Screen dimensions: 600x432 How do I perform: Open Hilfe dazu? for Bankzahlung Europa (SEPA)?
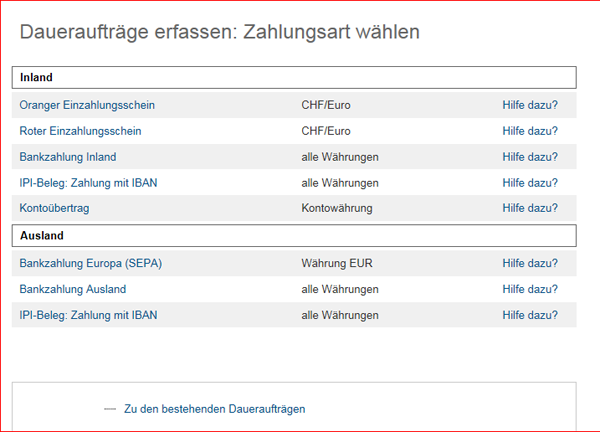click(530, 263)
